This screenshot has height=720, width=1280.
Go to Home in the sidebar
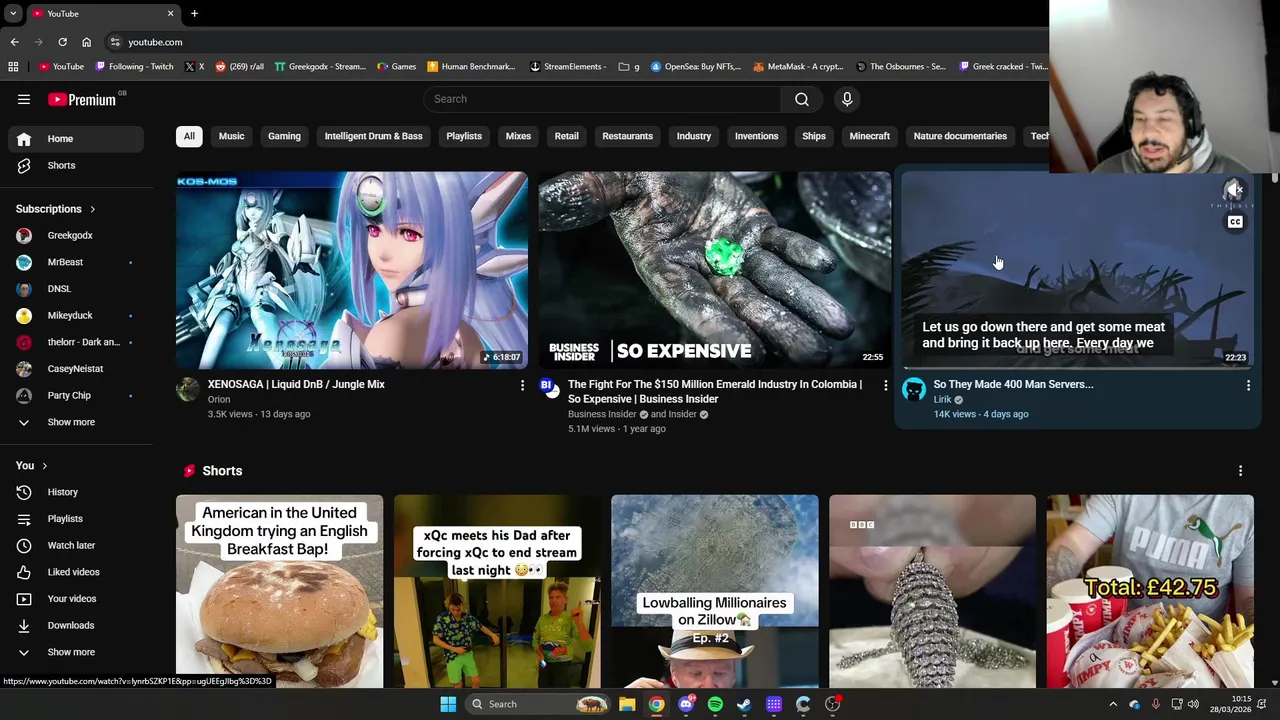click(x=76, y=139)
